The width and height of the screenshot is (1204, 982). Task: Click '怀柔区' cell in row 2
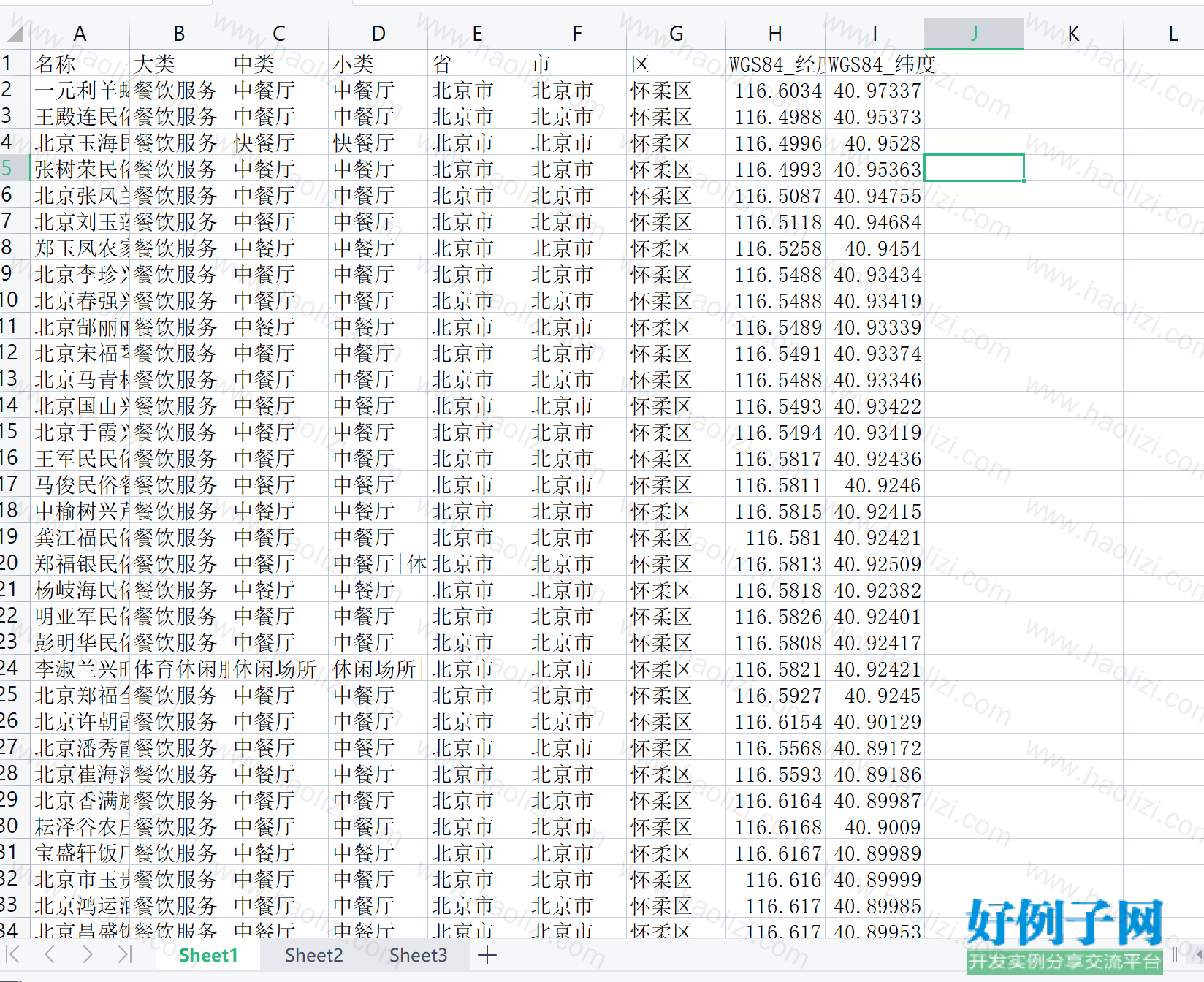676,90
